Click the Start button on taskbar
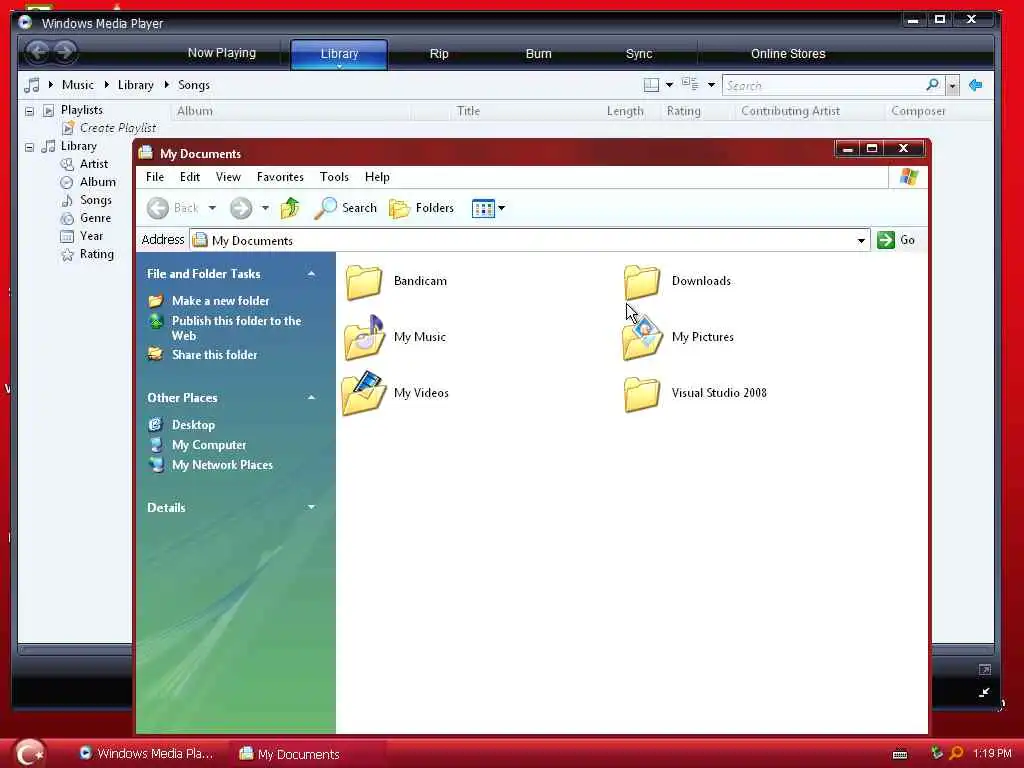Image resolution: width=1024 pixels, height=768 pixels. pyautogui.click(x=29, y=753)
